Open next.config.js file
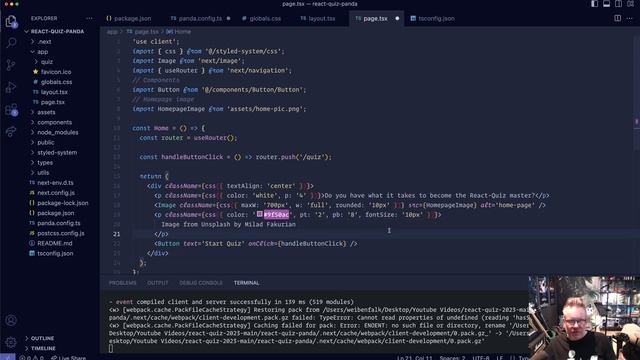The height and width of the screenshot is (360, 640). [56, 193]
